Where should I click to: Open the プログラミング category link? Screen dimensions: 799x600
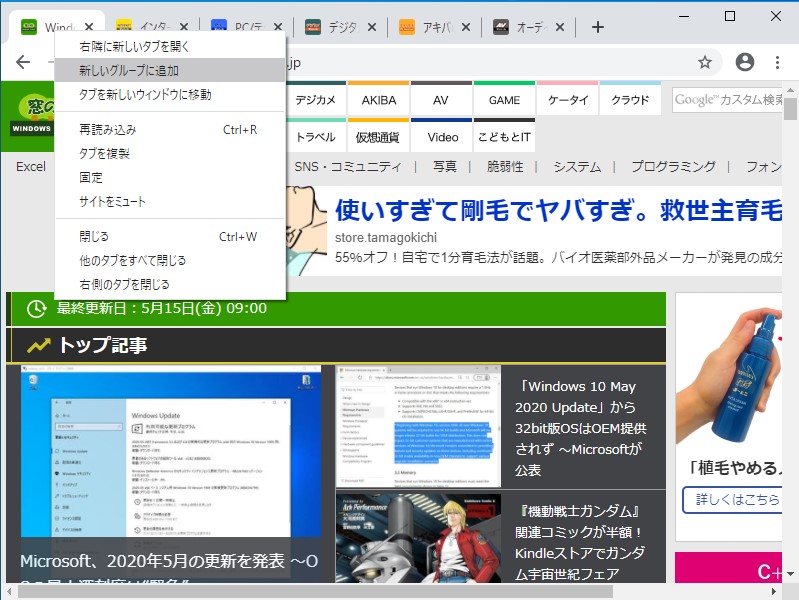point(673,167)
